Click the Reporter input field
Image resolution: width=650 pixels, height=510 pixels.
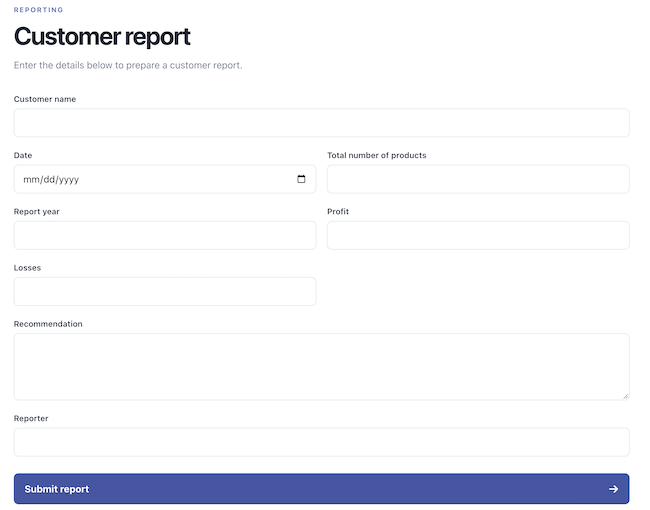point(322,442)
